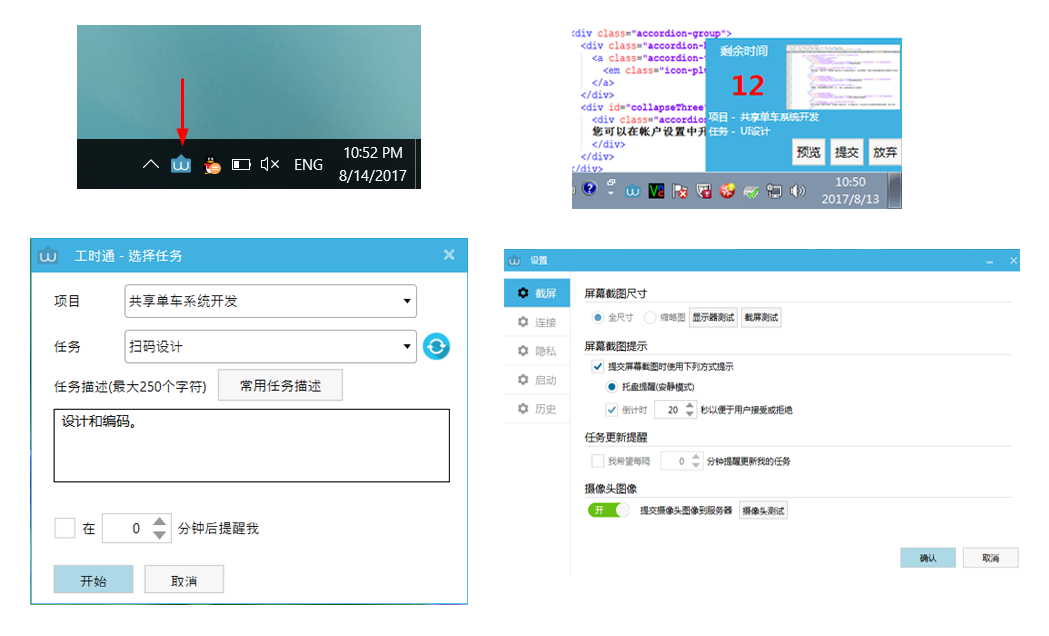Show hidden tray icons with up chevron
Image resolution: width=1049 pixels, height=636 pixels.
point(150,165)
